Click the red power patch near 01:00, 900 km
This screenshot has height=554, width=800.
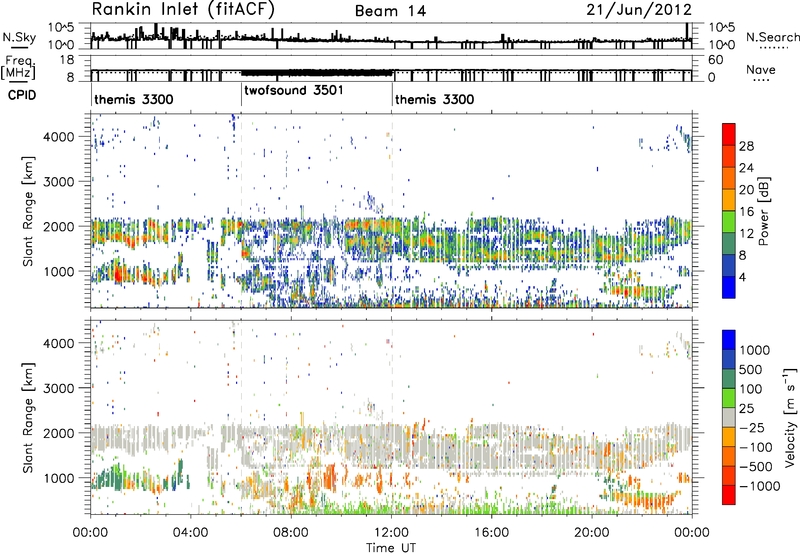118,275
